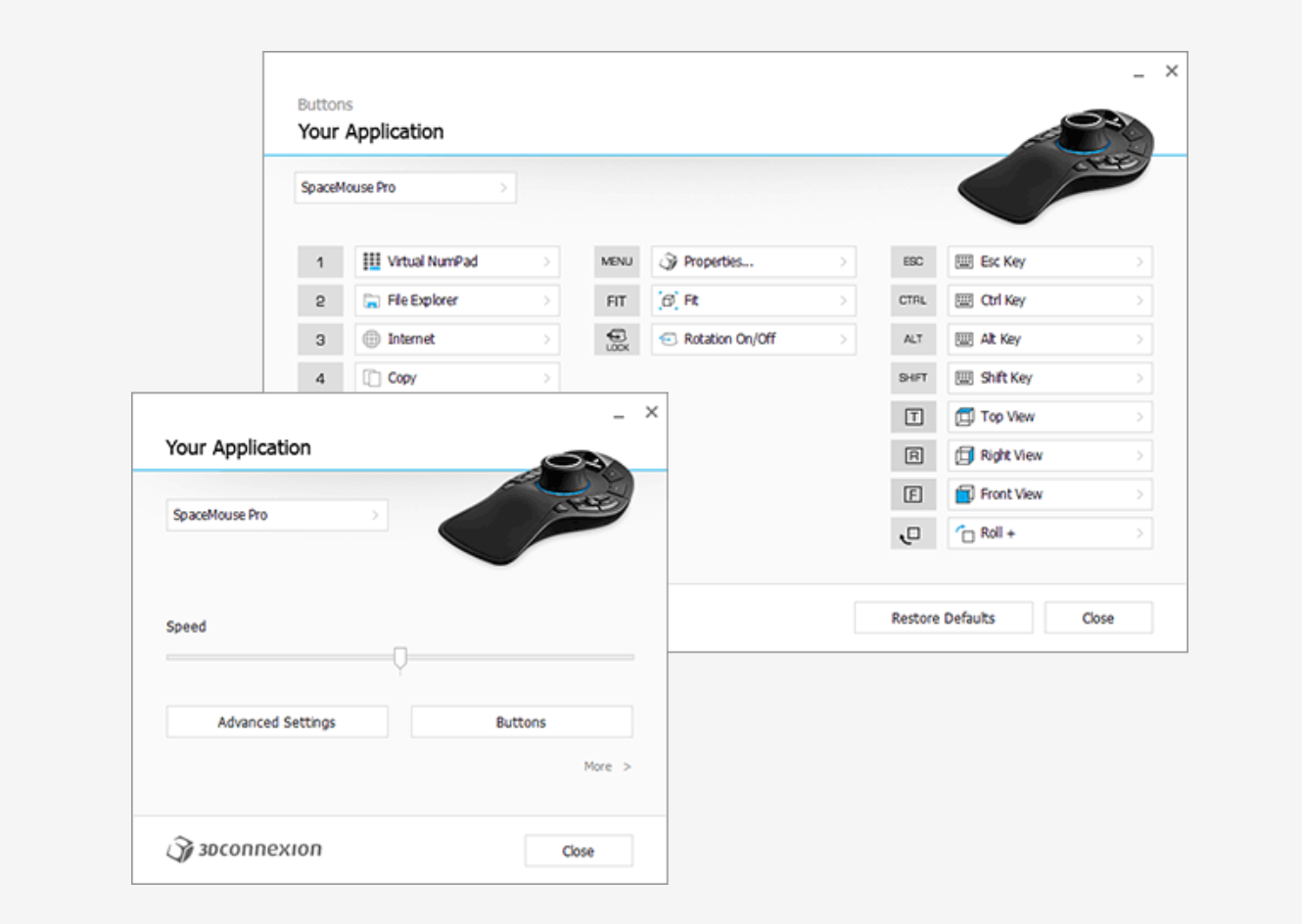Expand the Esc Key assignment chevron
This screenshot has width=1302, height=924.
1139,261
